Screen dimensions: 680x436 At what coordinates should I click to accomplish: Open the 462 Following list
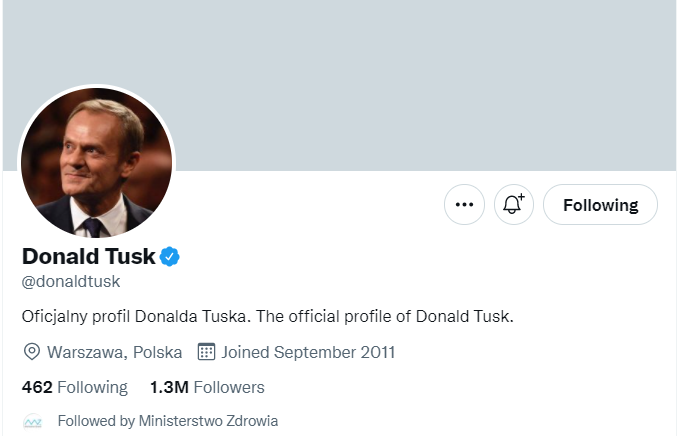93,387
